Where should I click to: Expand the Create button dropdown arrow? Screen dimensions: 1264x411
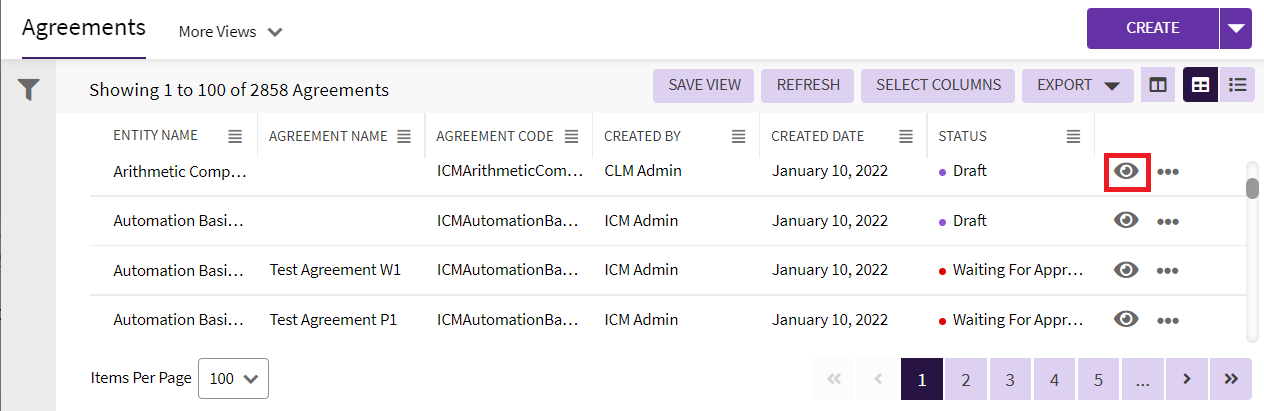(1236, 28)
